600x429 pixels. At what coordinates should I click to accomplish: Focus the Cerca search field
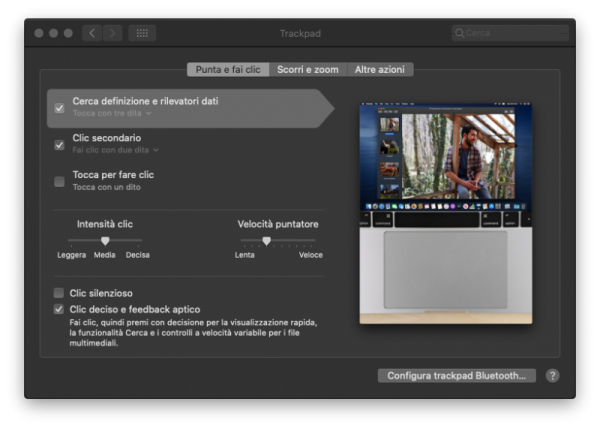(510, 33)
